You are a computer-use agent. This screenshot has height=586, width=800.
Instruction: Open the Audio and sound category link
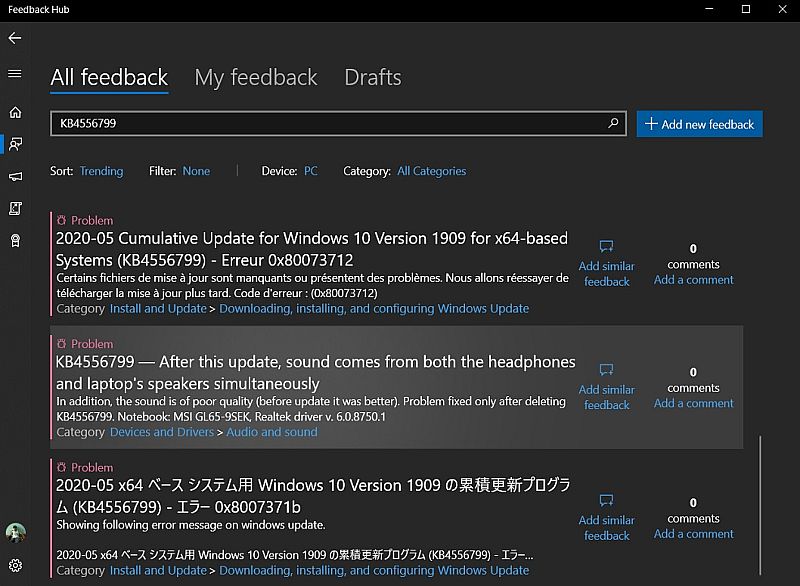(x=271, y=432)
